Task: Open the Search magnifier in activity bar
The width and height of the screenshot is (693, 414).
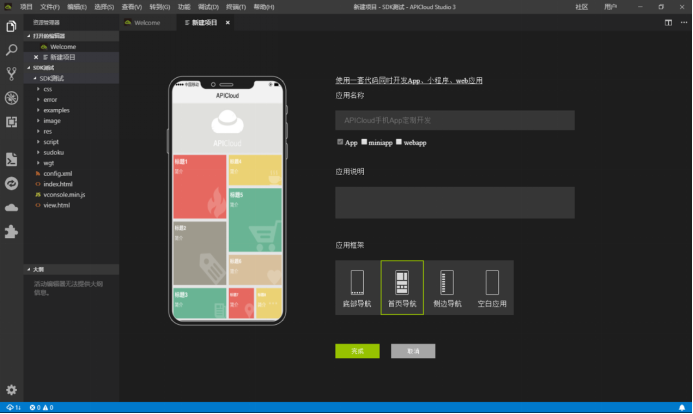Action: pos(11,49)
